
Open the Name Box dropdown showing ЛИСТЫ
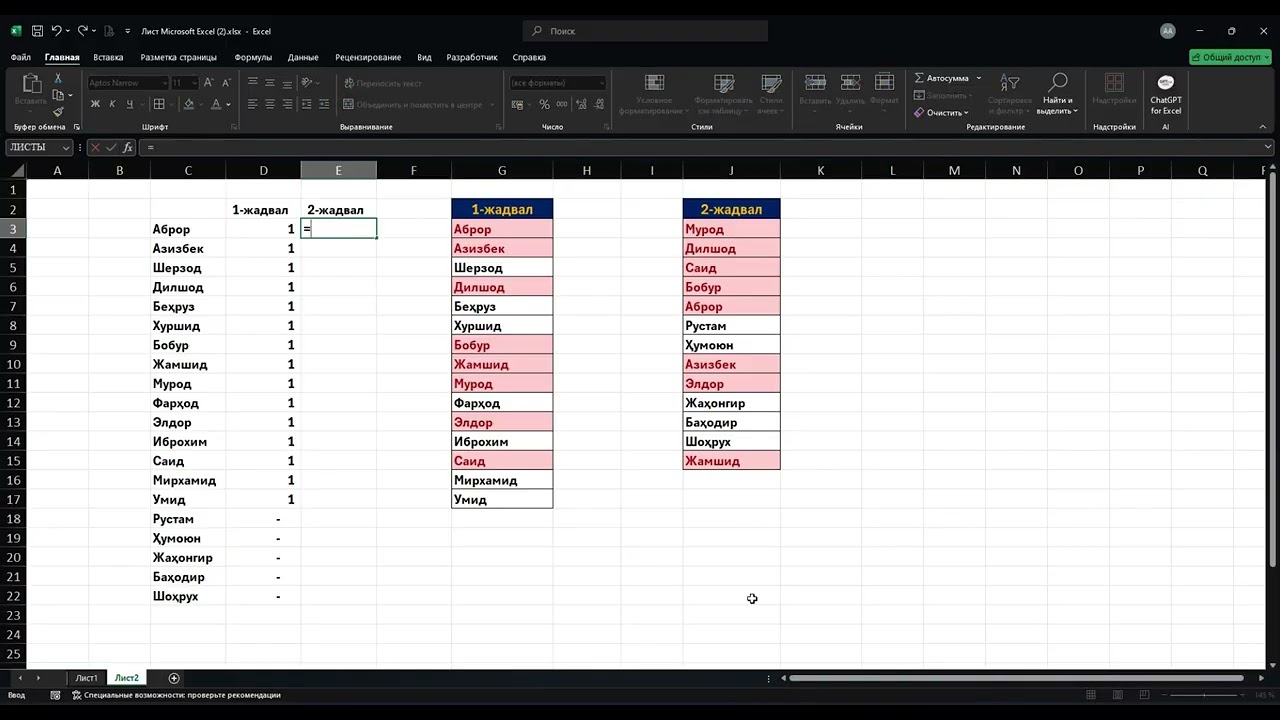[x=66, y=147]
